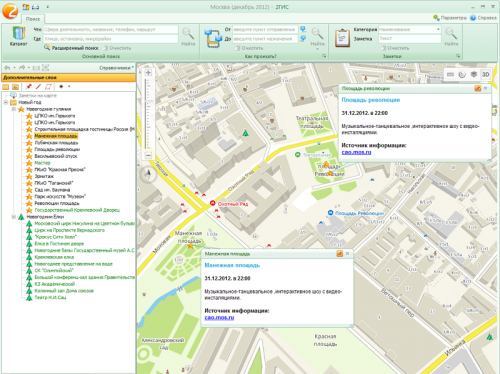This screenshot has width=500, height=374.
Task: Collapse the Новый год folder
Action: pos(6,102)
